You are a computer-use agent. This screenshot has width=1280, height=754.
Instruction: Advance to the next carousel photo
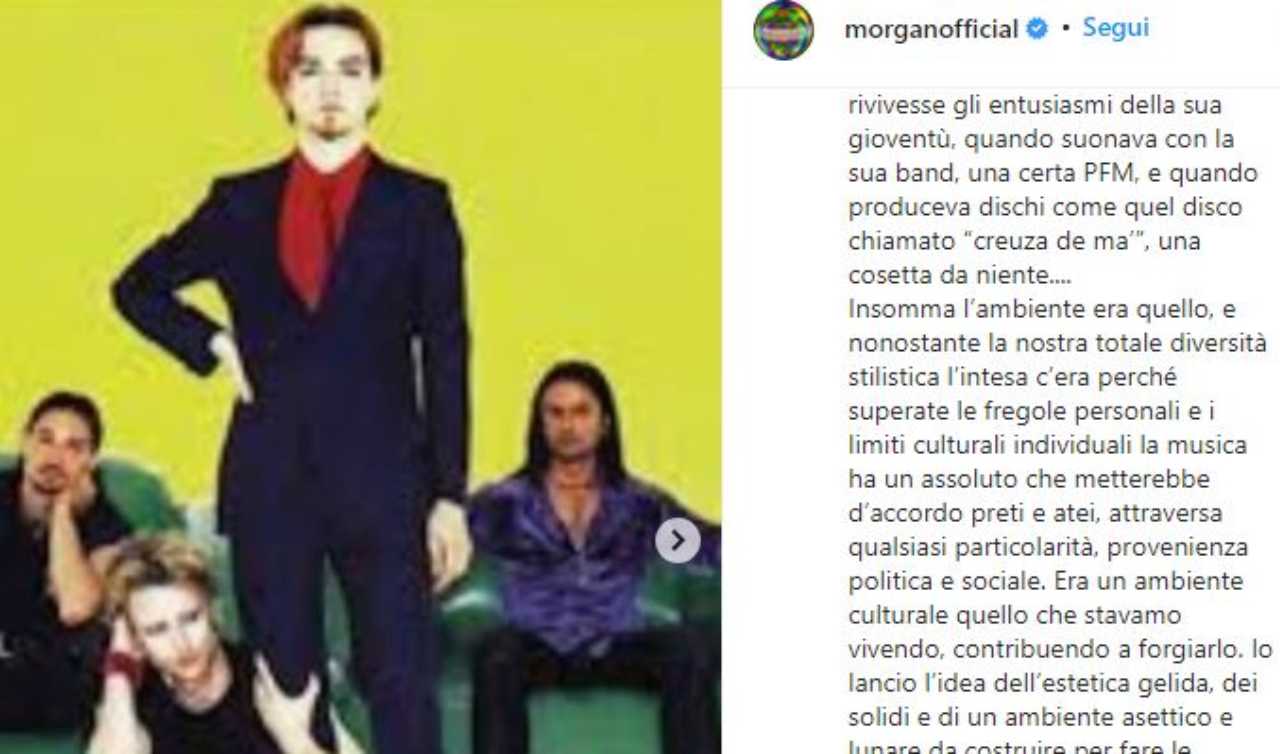[677, 541]
